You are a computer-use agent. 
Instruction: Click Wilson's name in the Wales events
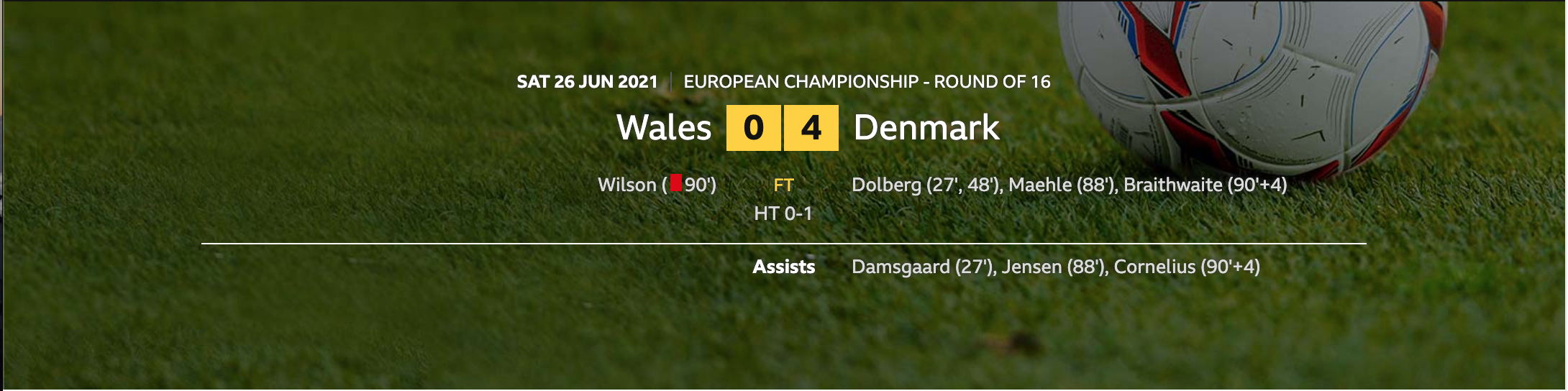pos(627,185)
